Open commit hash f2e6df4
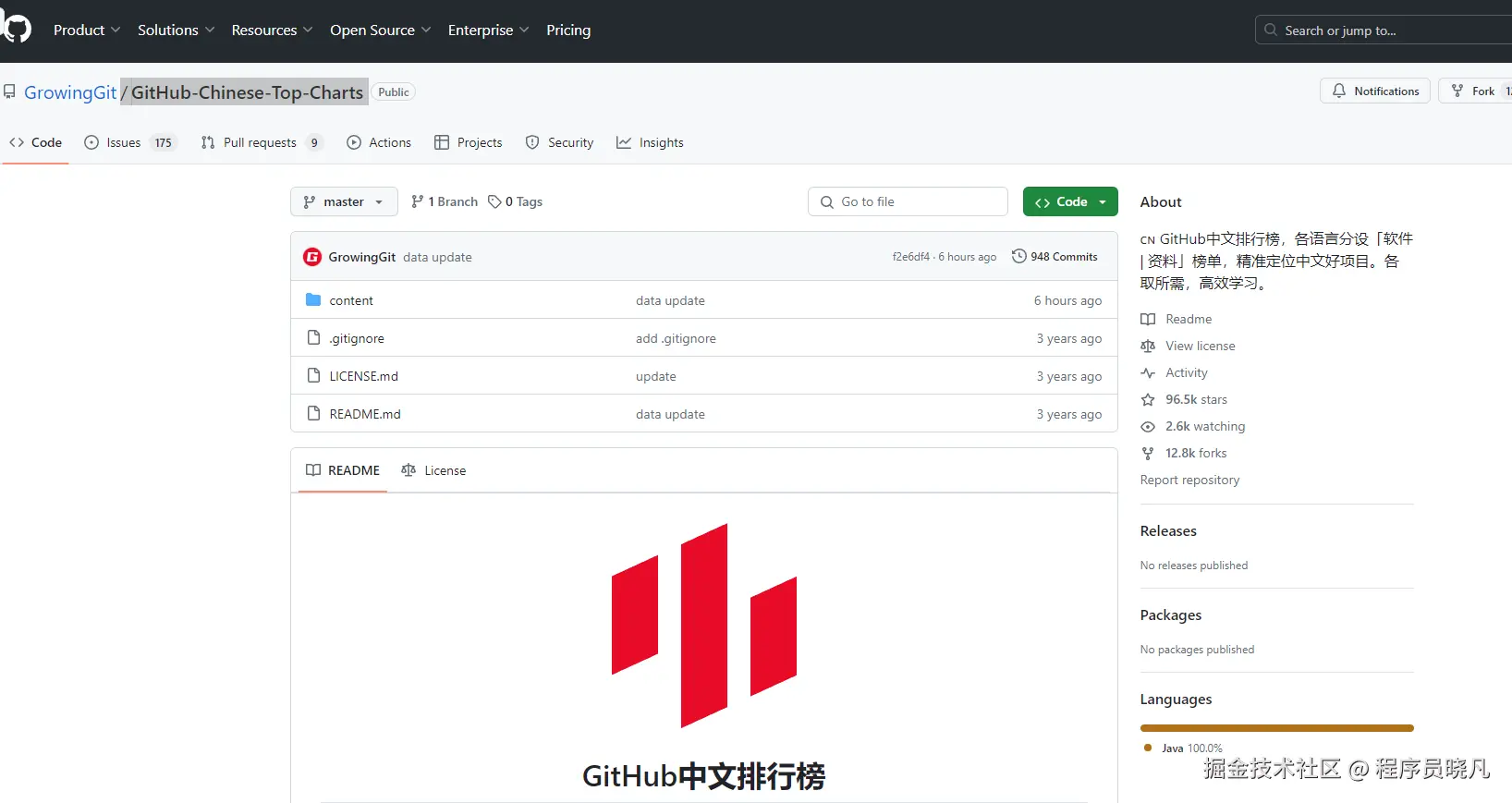This screenshot has height=803, width=1512. 910,257
